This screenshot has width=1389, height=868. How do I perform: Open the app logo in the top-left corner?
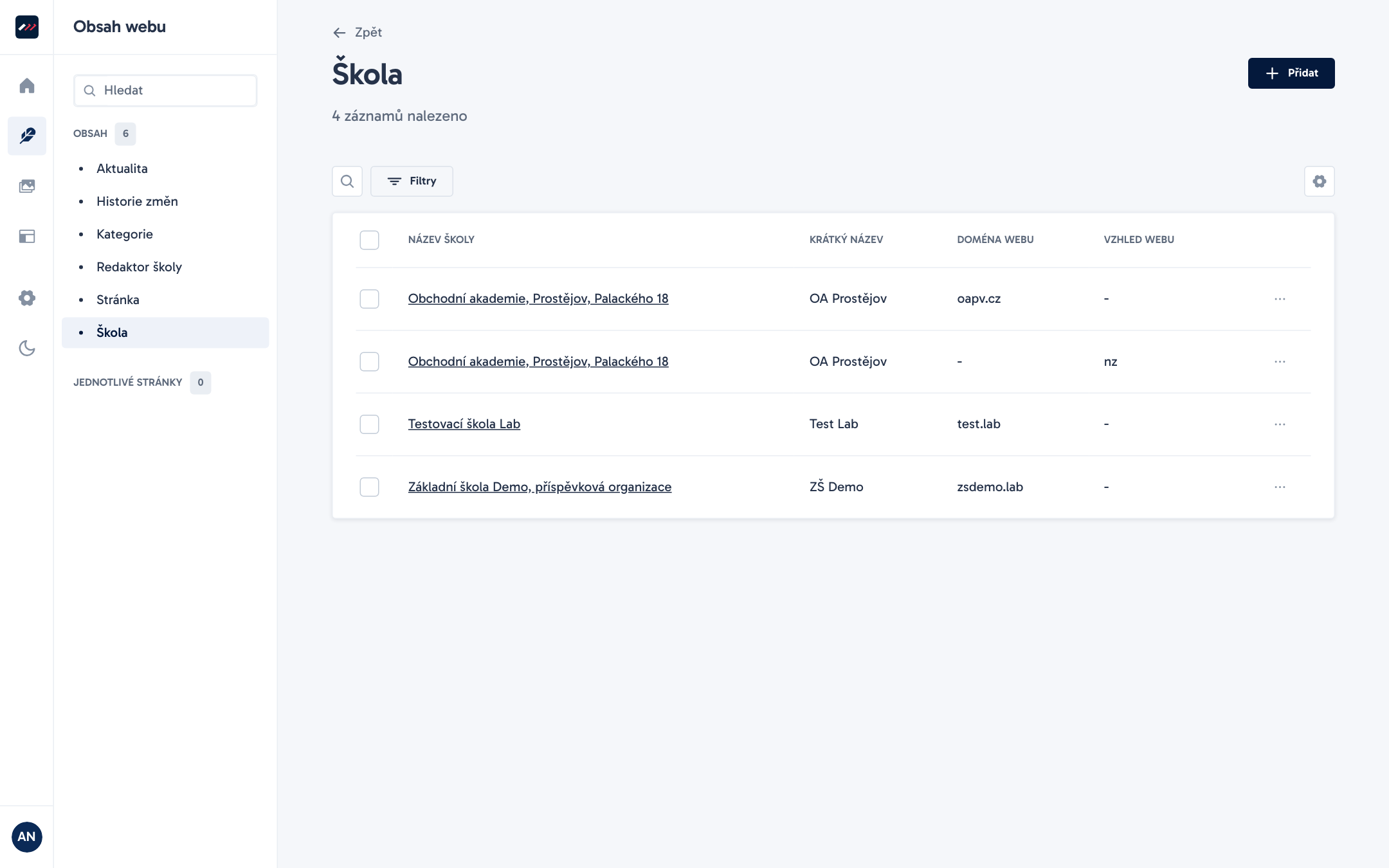[27, 27]
